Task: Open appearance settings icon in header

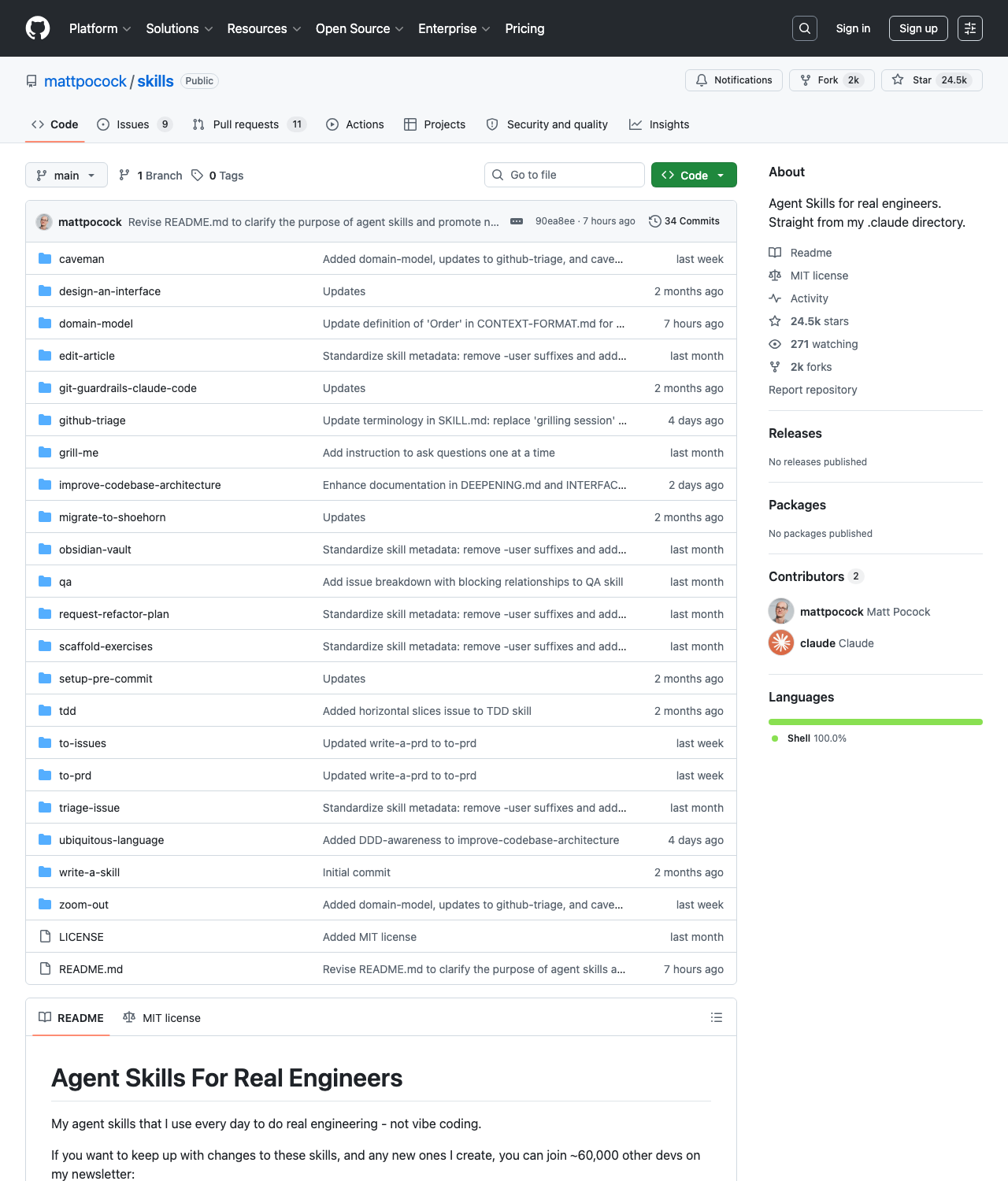Action: click(x=970, y=28)
